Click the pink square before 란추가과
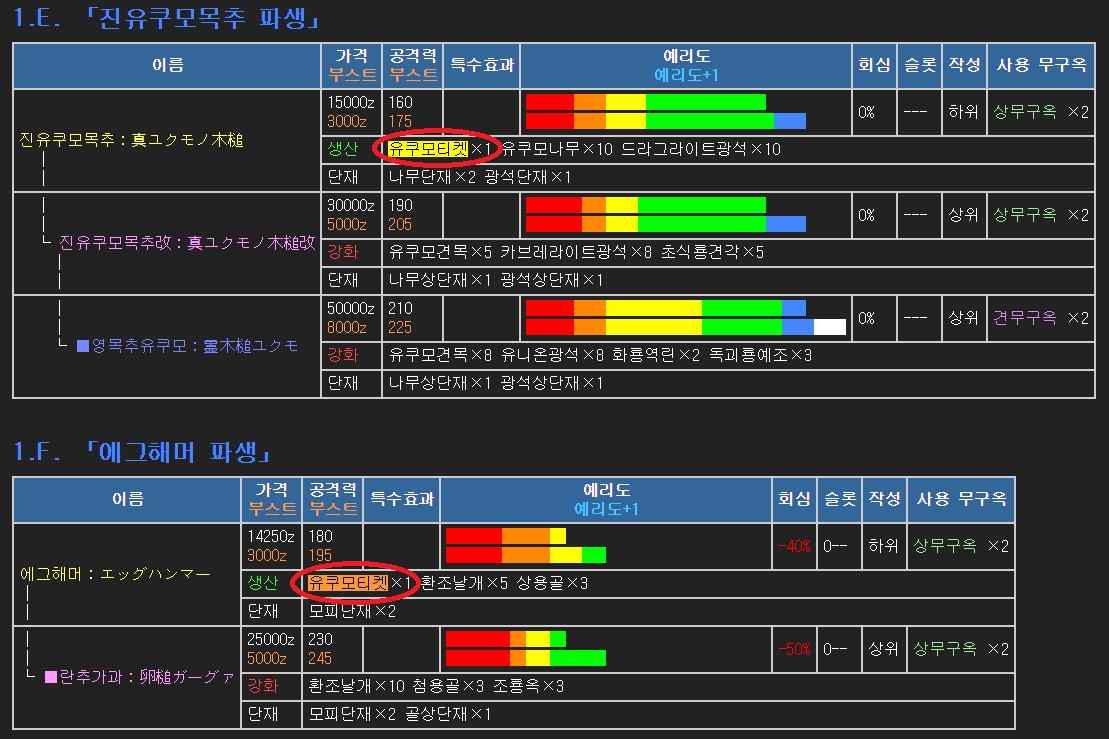 tap(51, 677)
